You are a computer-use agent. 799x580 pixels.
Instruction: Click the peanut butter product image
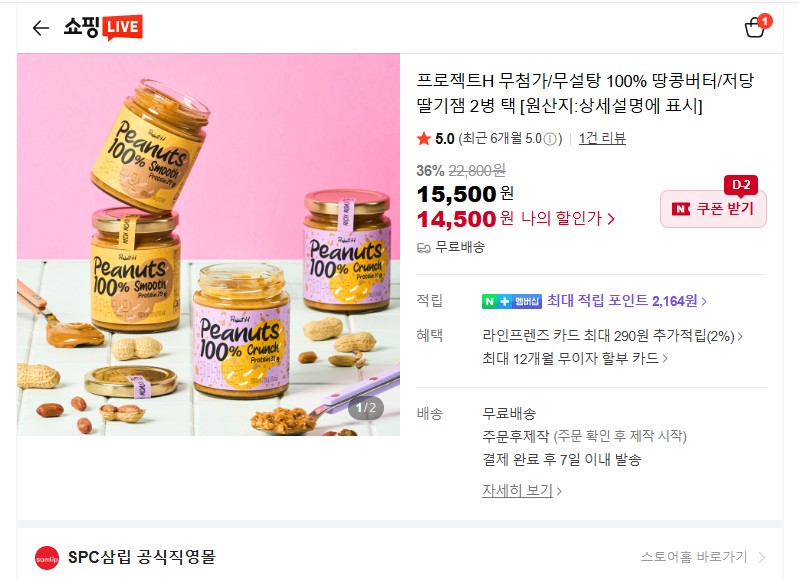(208, 245)
